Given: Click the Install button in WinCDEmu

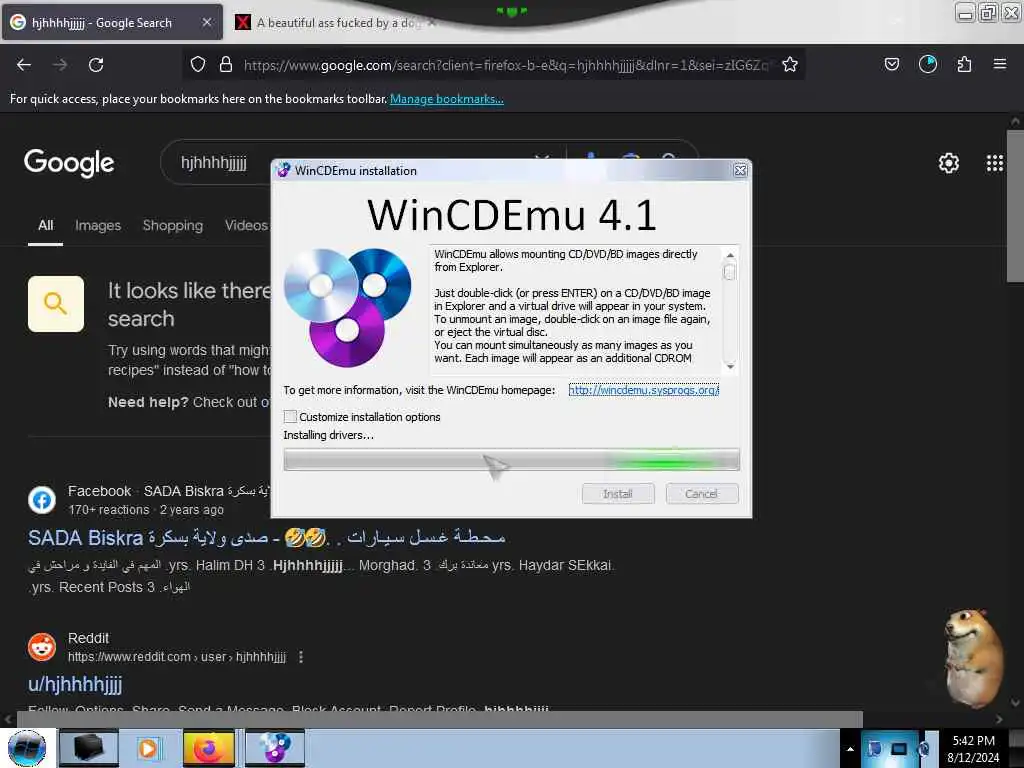Looking at the screenshot, I should click(x=618, y=494).
